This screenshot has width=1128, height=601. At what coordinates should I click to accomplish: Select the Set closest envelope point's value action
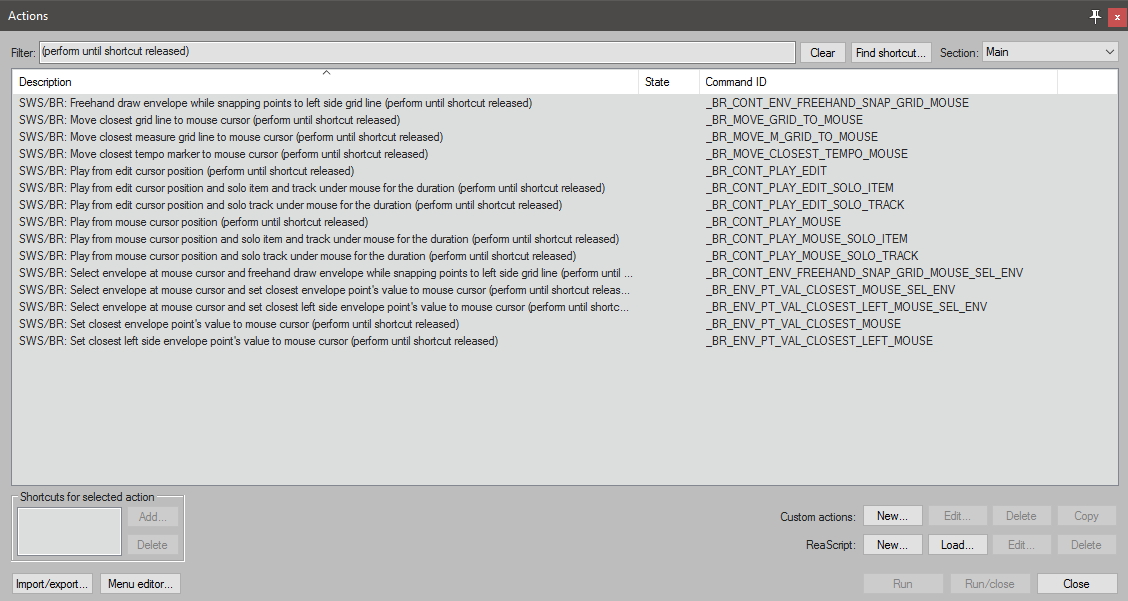(238, 324)
